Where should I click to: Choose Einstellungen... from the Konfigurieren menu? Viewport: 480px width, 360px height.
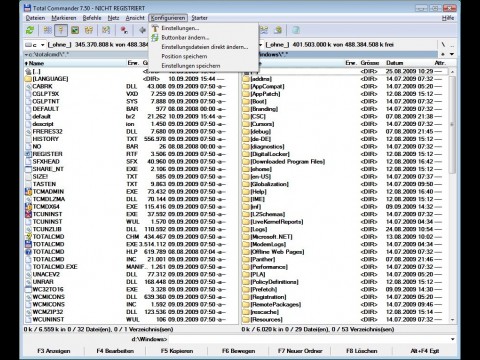click(x=204, y=28)
